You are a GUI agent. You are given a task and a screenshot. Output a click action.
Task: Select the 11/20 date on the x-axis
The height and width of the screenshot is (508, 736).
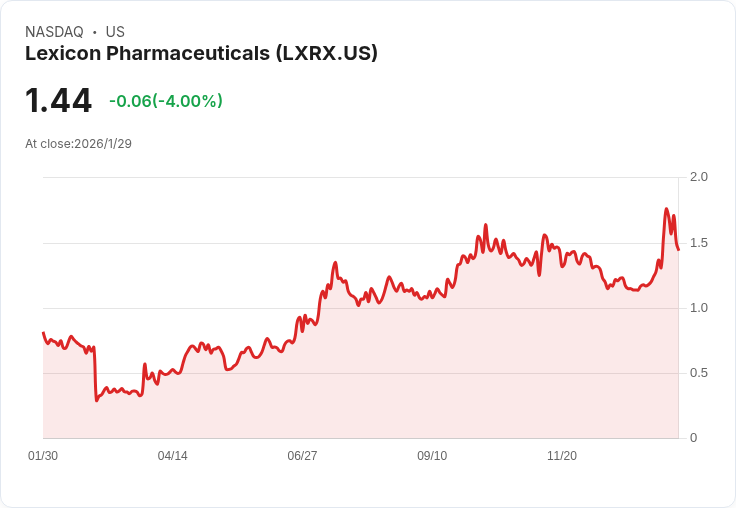[x=562, y=456]
